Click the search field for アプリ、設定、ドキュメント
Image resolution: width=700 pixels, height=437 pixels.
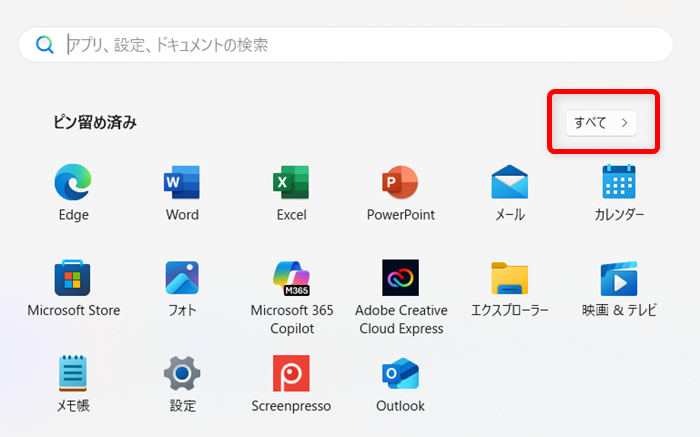click(x=346, y=45)
